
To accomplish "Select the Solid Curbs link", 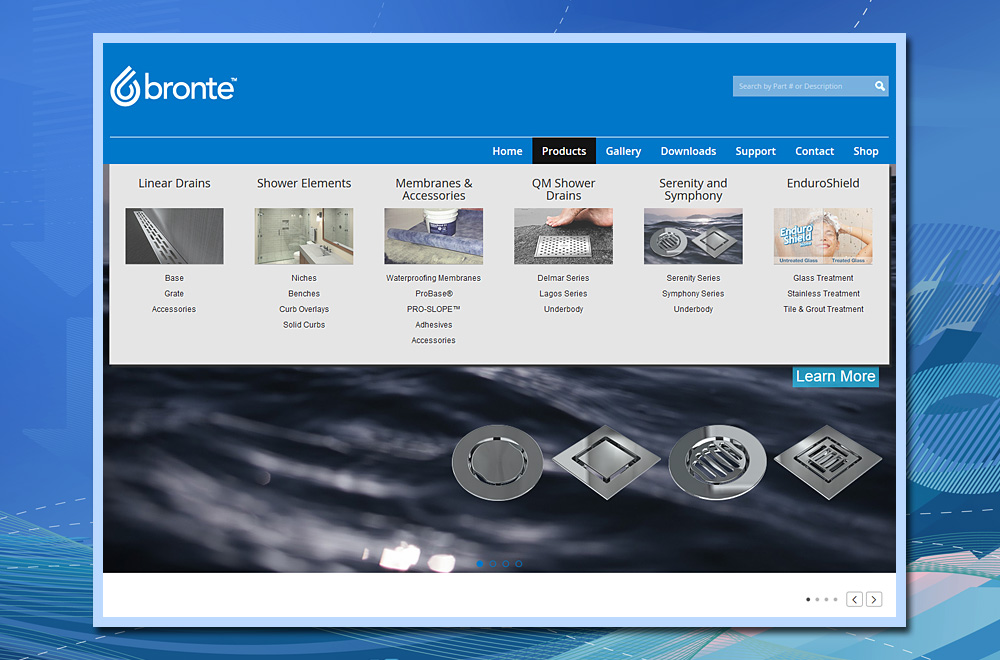I will coord(304,325).
